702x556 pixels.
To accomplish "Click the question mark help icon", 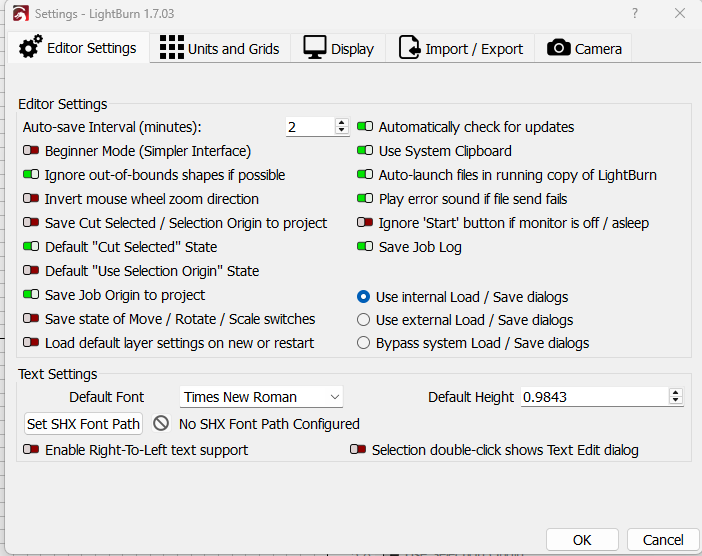I will pyautogui.click(x=635, y=13).
